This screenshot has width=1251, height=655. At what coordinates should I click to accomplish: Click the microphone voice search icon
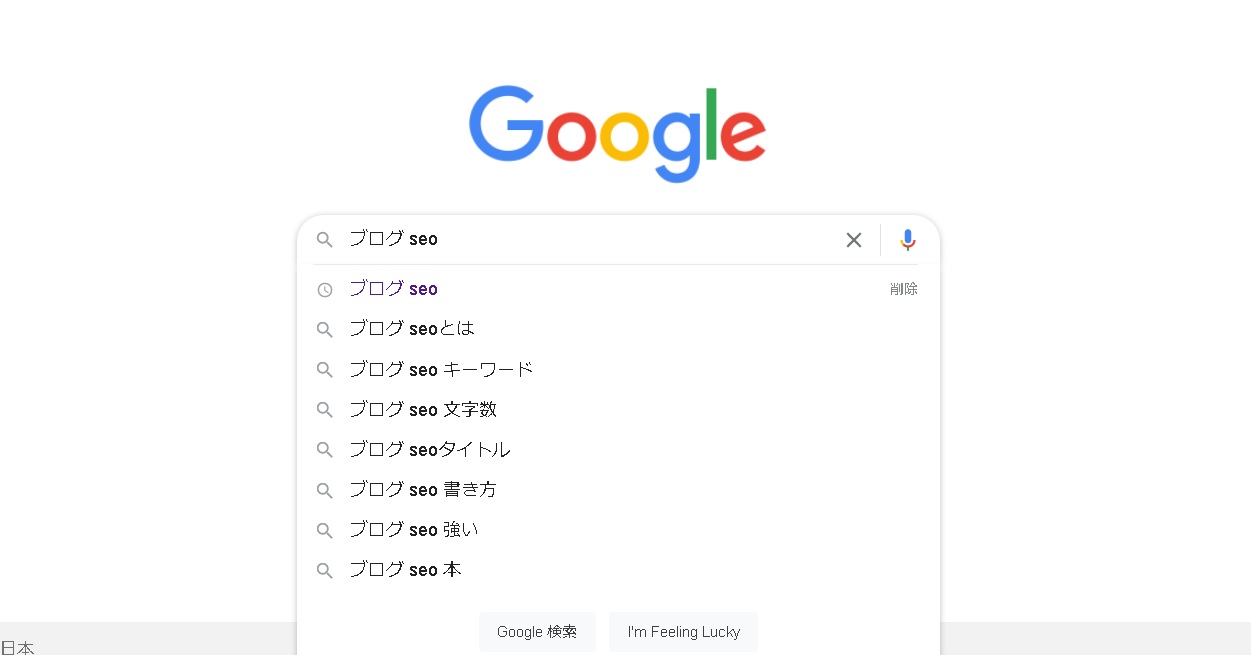907,240
